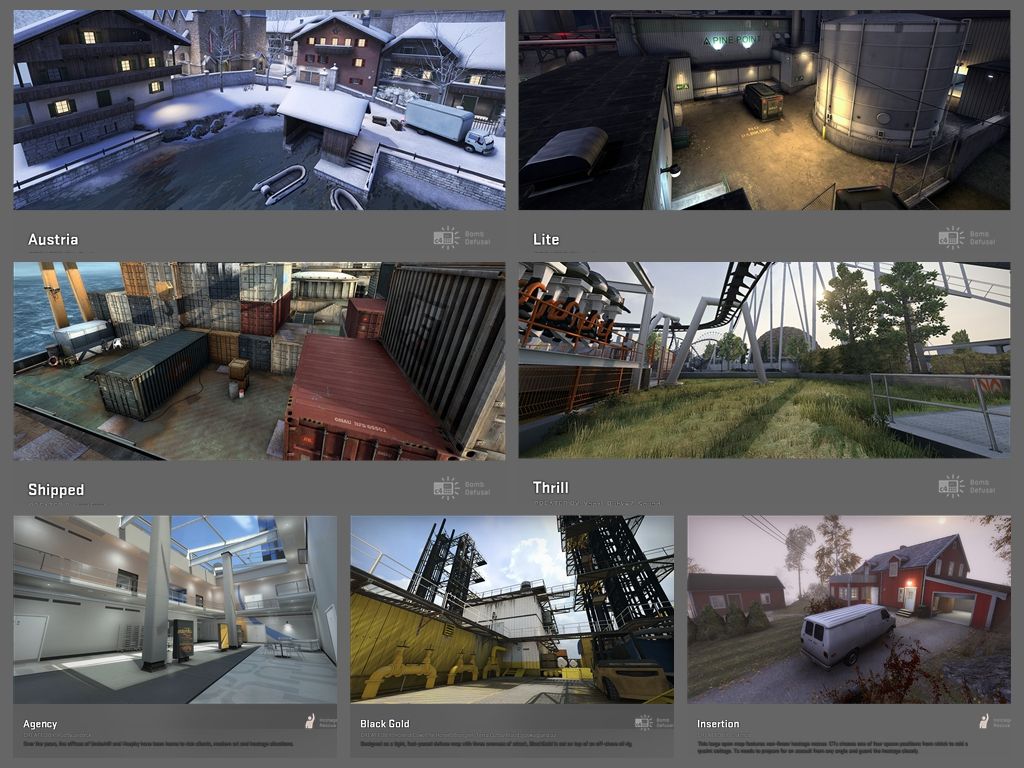Click the creator credit line under Thrill
Screen dimensions: 1024x768
click(x=598, y=503)
